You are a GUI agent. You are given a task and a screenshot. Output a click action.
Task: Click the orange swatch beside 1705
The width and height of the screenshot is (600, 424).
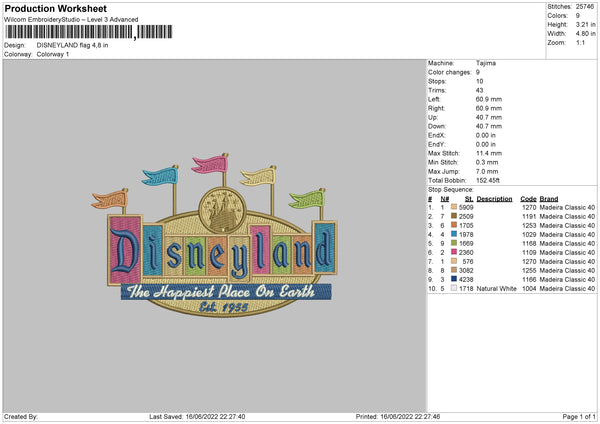[454, 225]
